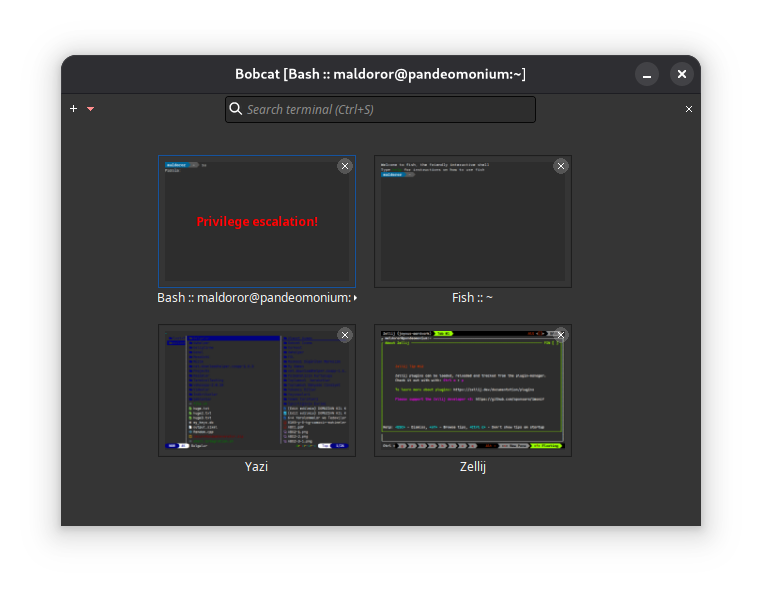Click the 'Zellij' label under its thumbnail
The image size is (762, 593).
click(473, 467)
